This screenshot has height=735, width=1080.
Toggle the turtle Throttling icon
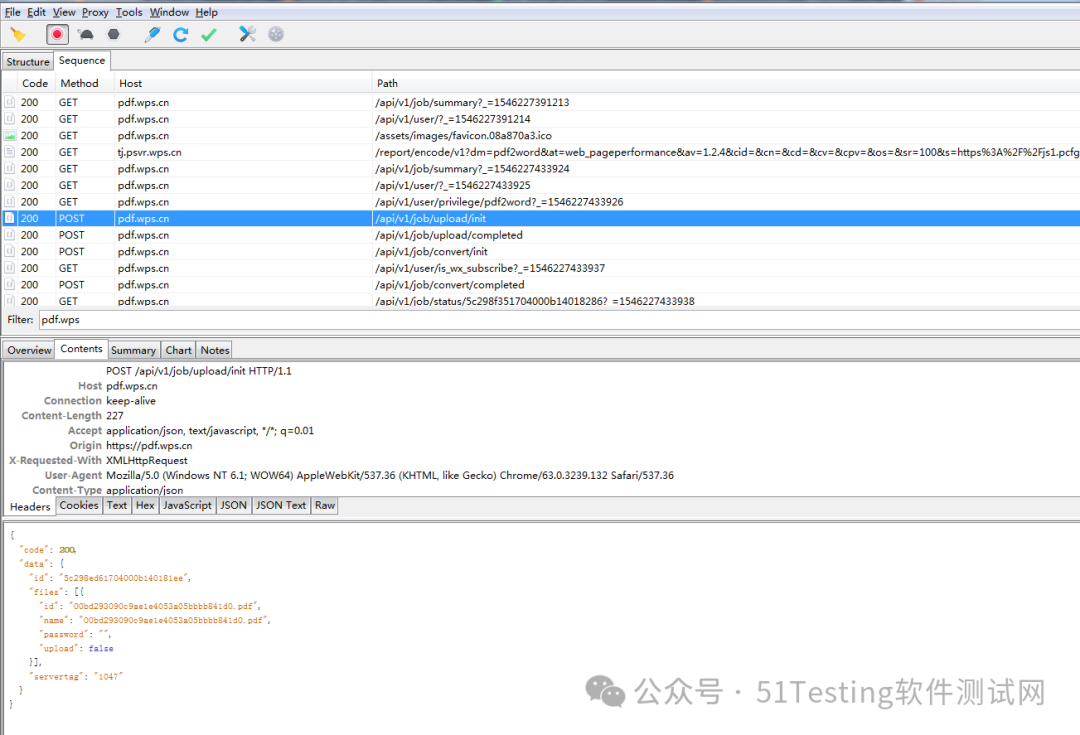pyautogui.click(x=85, y=34)
